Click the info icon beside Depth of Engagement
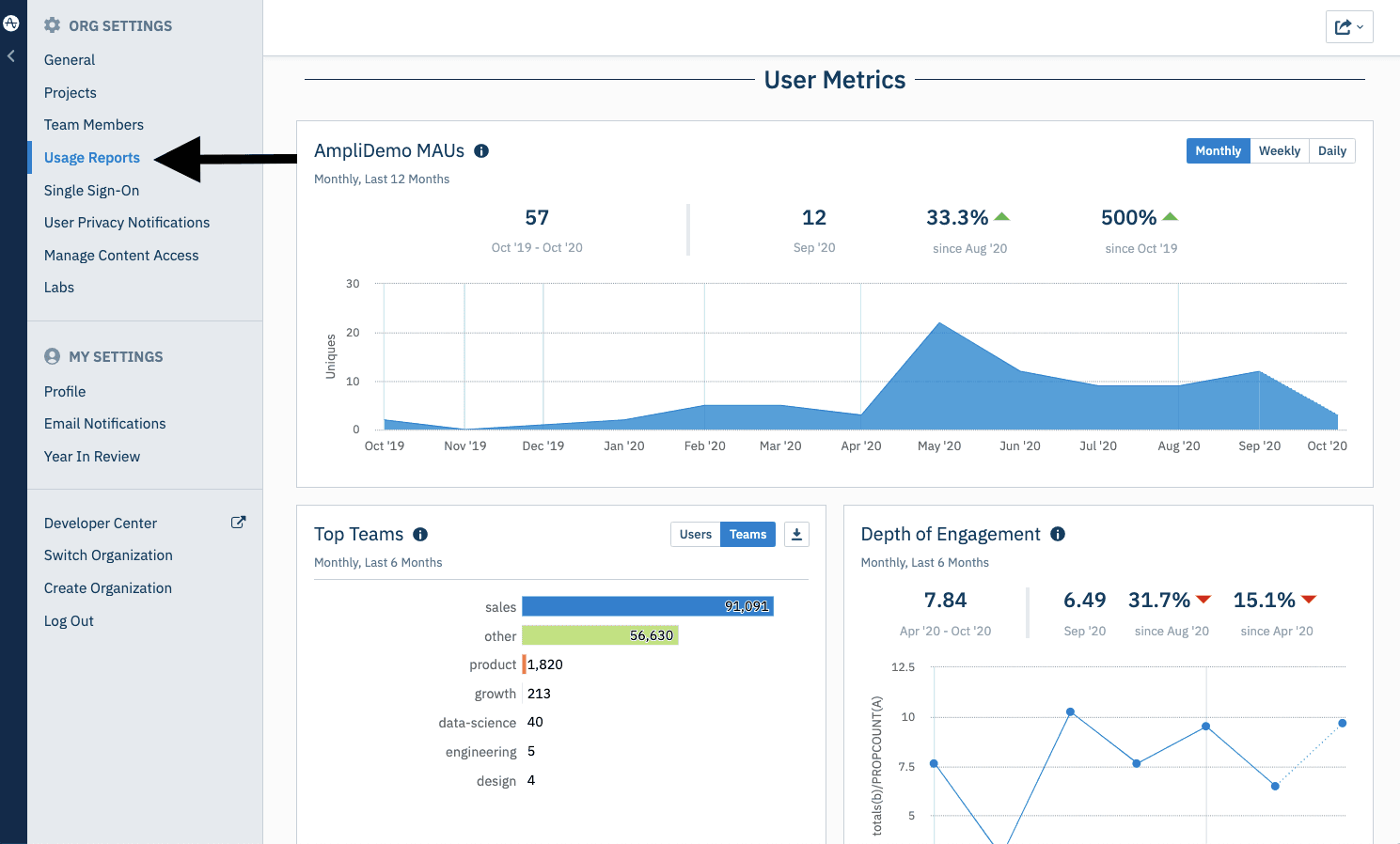The image size is (1400, 844). click(1057, 534)
